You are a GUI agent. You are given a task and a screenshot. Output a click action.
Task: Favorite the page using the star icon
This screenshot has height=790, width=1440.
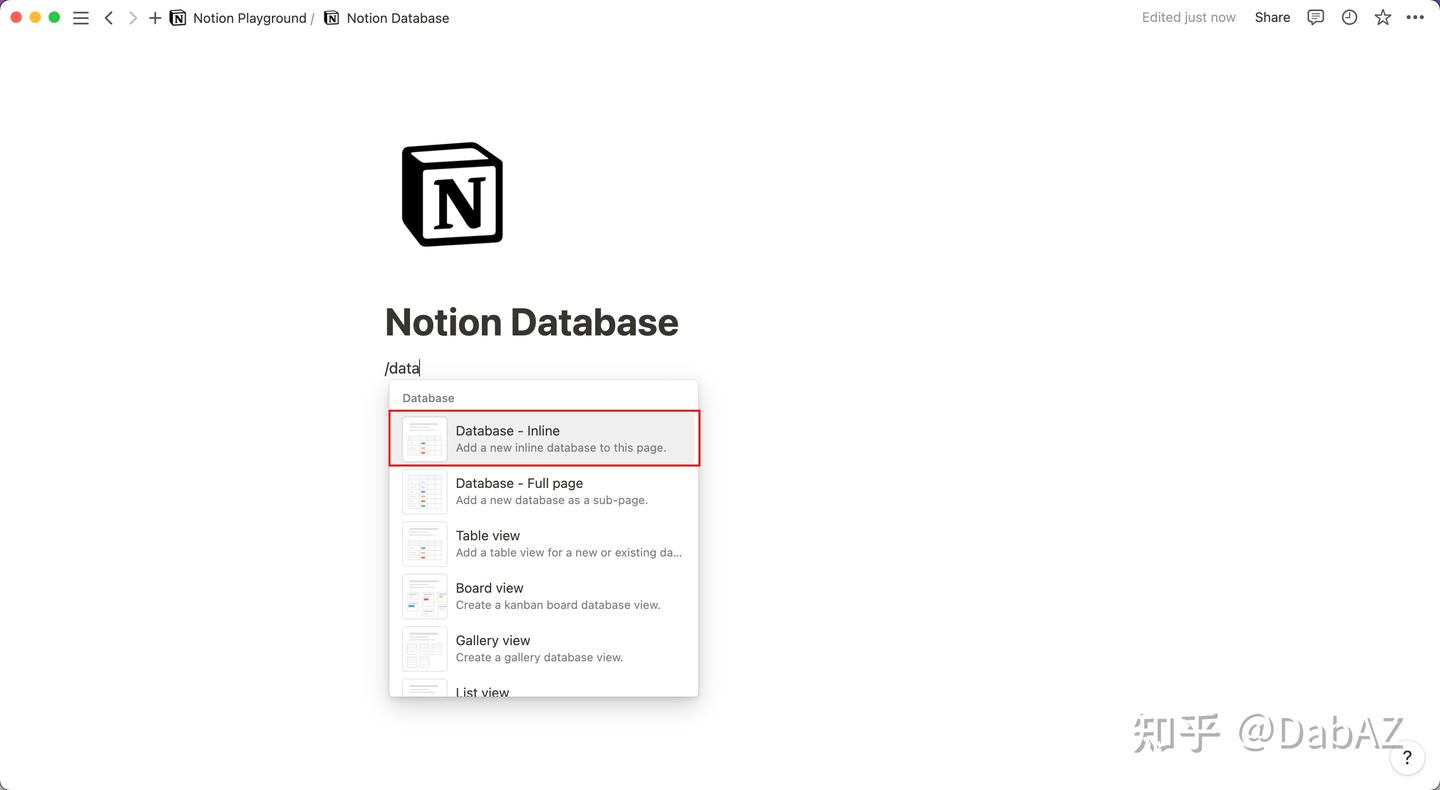click(1383, 17)
